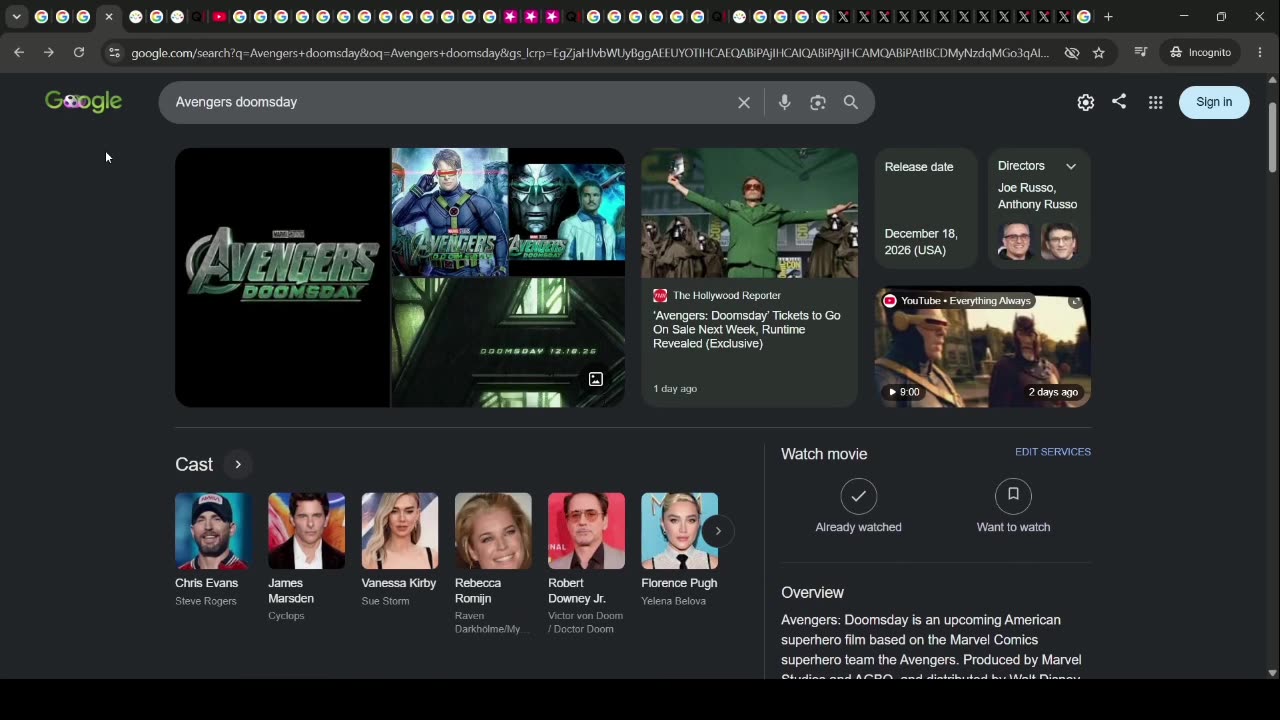Toggle Want to watch bookmark
The height and width of the screenshot is (720, 1280).
click(1013, 506)
